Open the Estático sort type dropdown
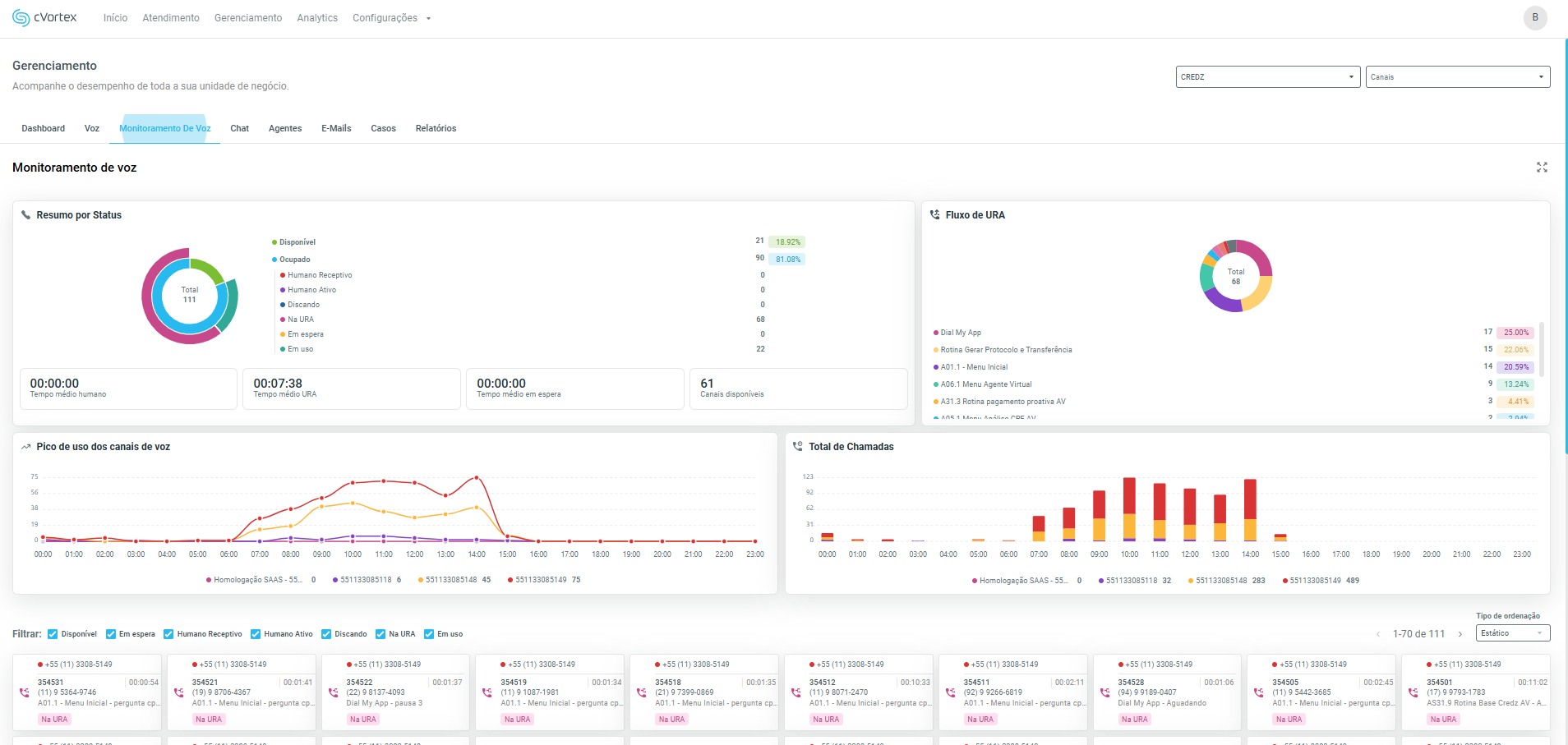Screen dimensions: 1568x745 [x=1513, y=633]
